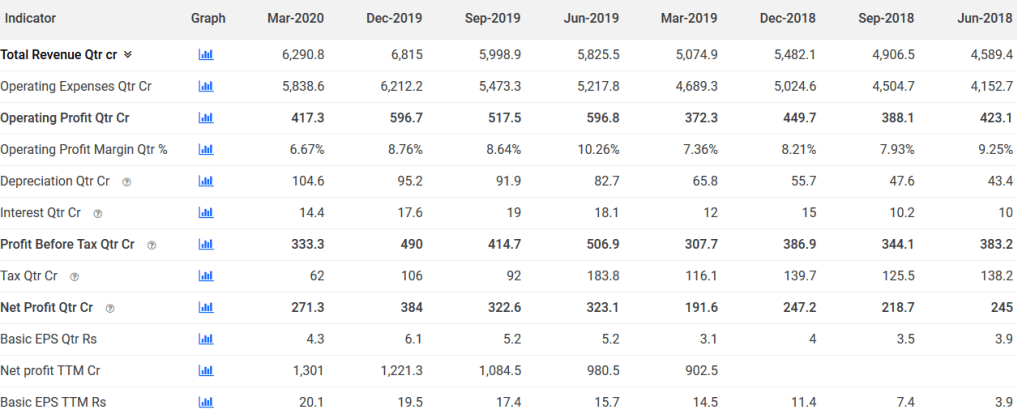Screen dimensions: 1022x414
Task: Open Depreciation Qtr graph icon
Action: 206,182
